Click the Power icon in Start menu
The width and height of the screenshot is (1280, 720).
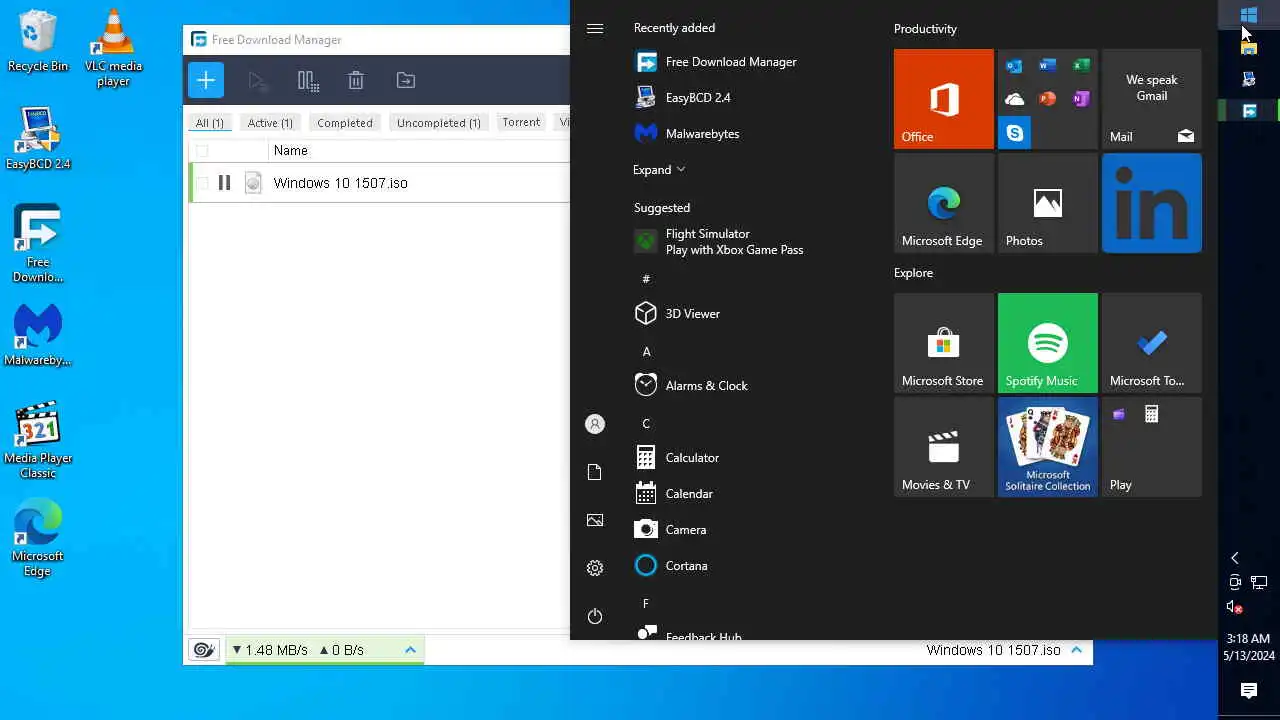click(595, 616)
